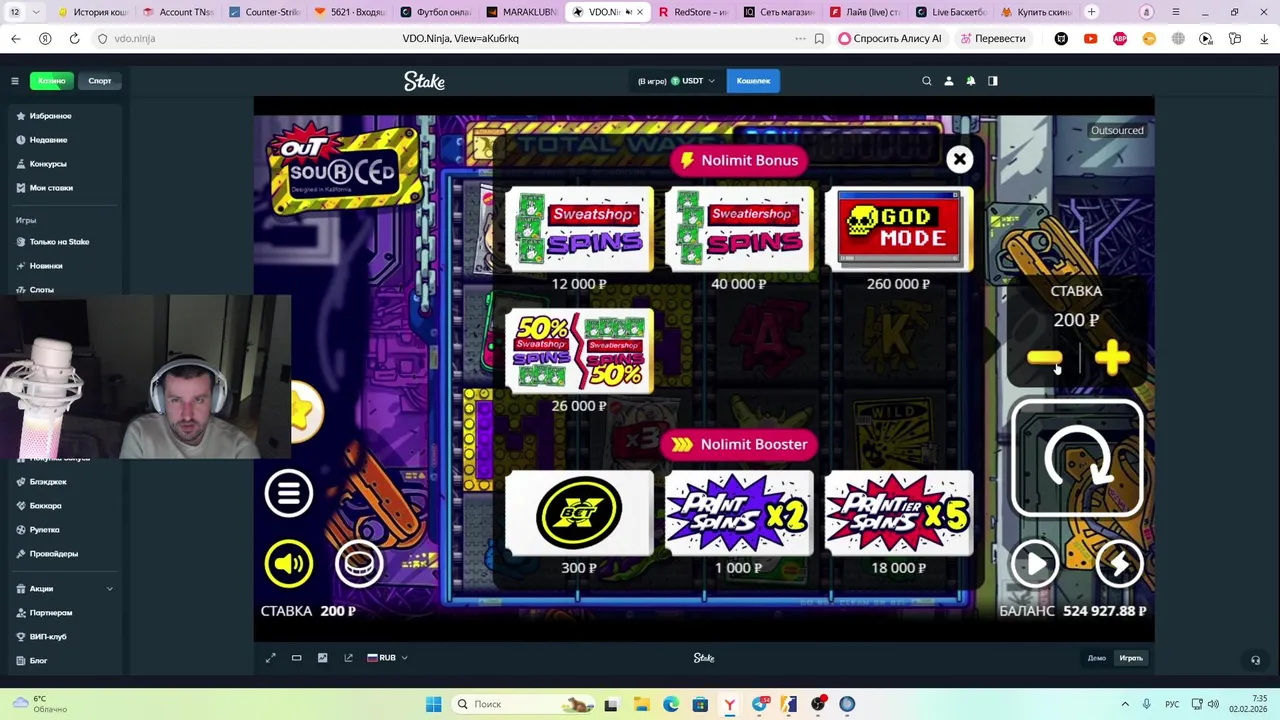Viewport: 1280px width, 720px height.
Task: Activate the xBet booster for 300 ₽
Action: (579, 513)
